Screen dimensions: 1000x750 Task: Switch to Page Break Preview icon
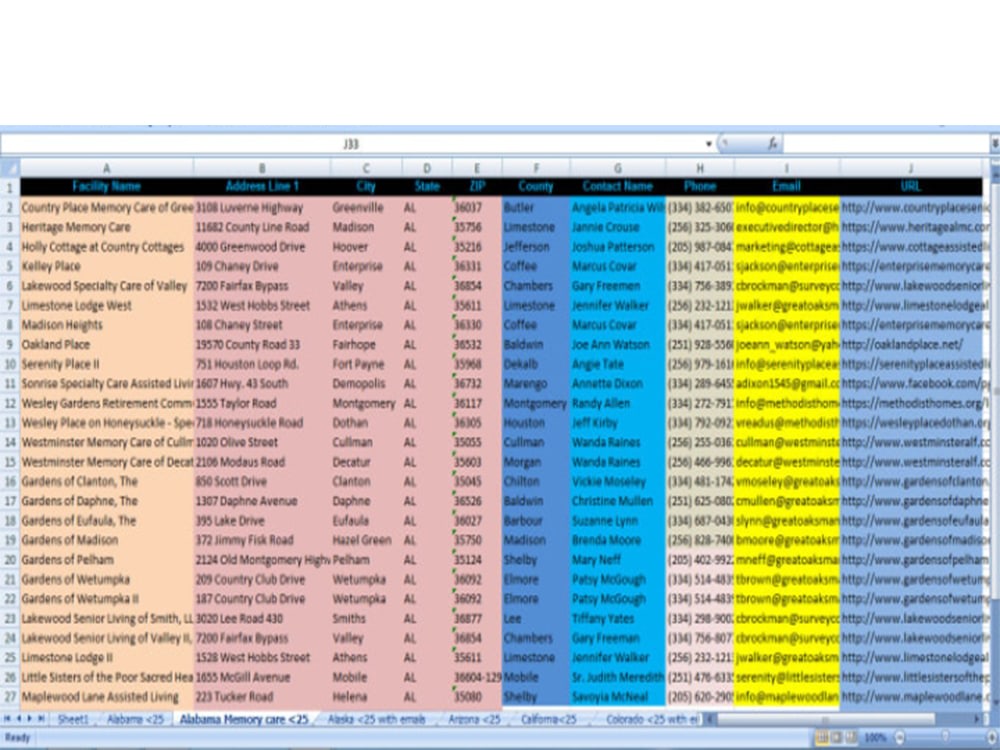tap(851, 738)
